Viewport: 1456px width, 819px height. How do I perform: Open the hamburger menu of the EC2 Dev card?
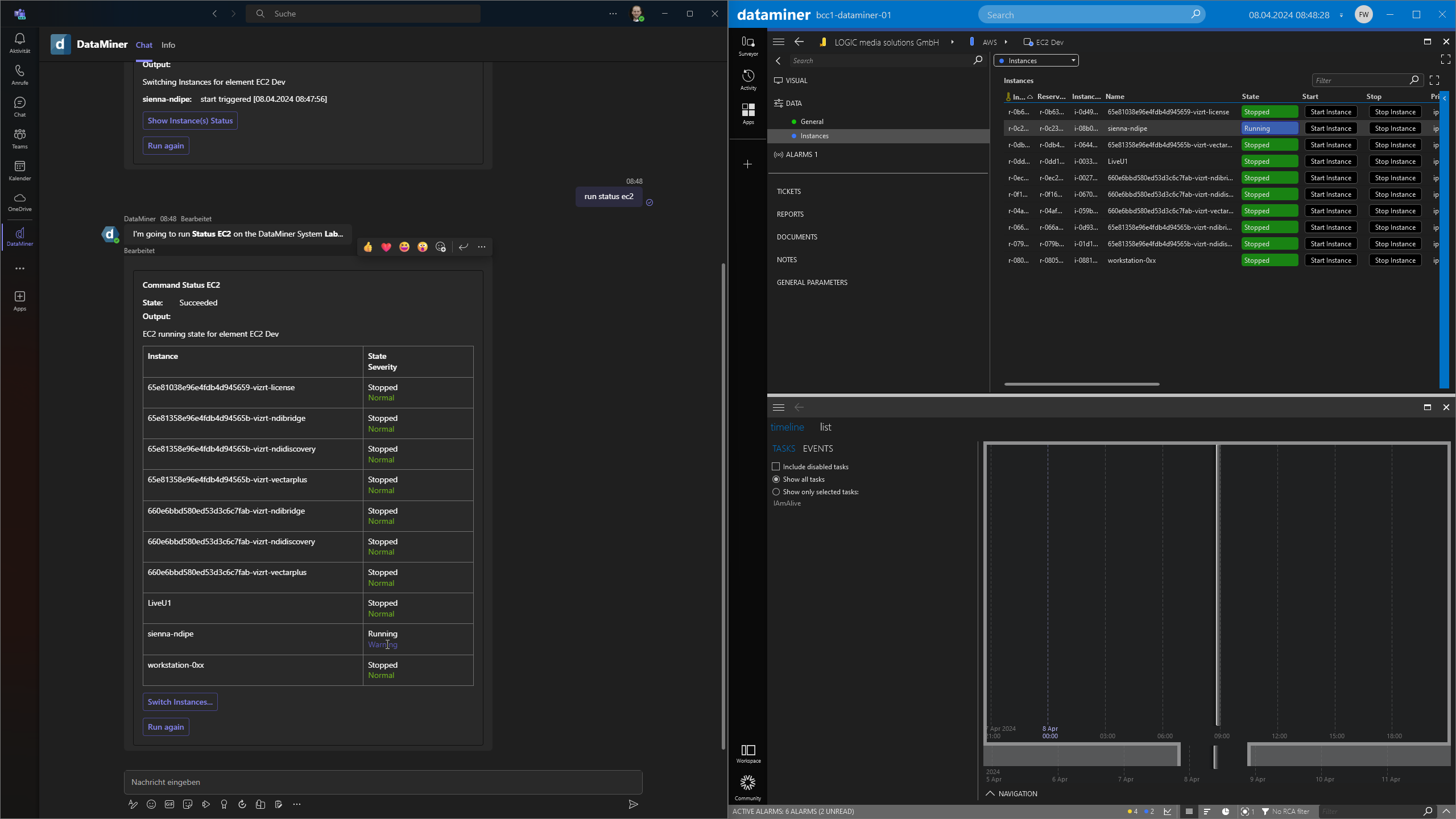[x=779, y=42]
